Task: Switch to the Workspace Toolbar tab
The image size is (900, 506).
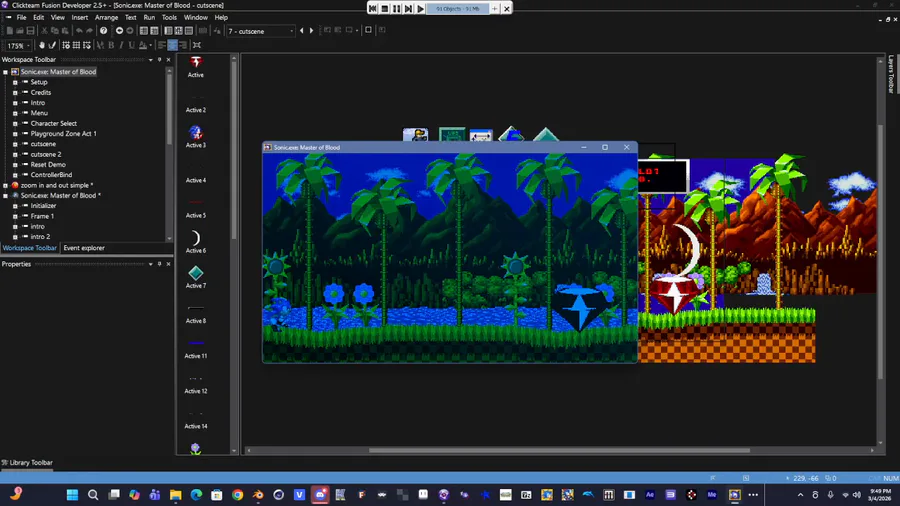Action: pyautogui.click(x=29, y=248)
